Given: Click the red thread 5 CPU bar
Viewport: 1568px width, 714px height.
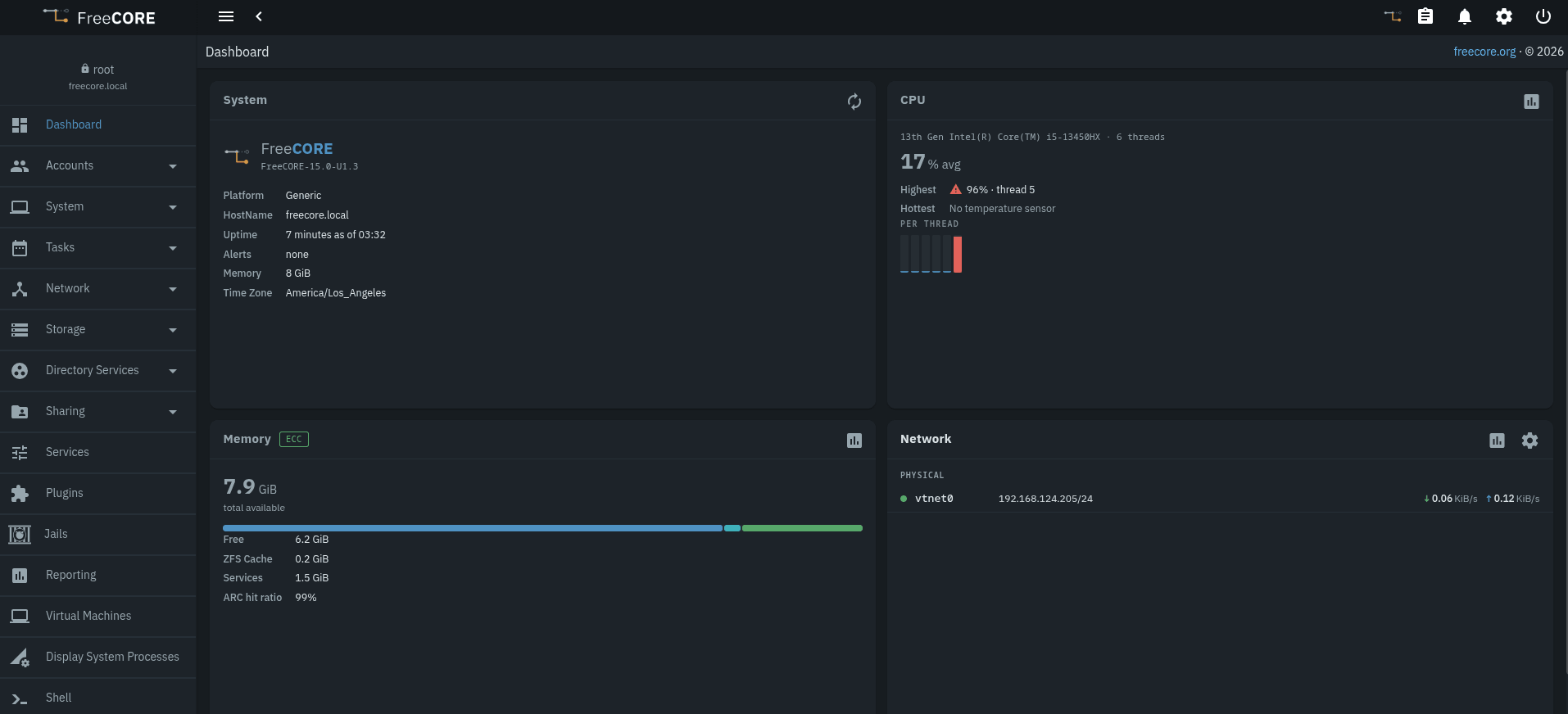Looking at the screenshot, I should coord(958,254).
